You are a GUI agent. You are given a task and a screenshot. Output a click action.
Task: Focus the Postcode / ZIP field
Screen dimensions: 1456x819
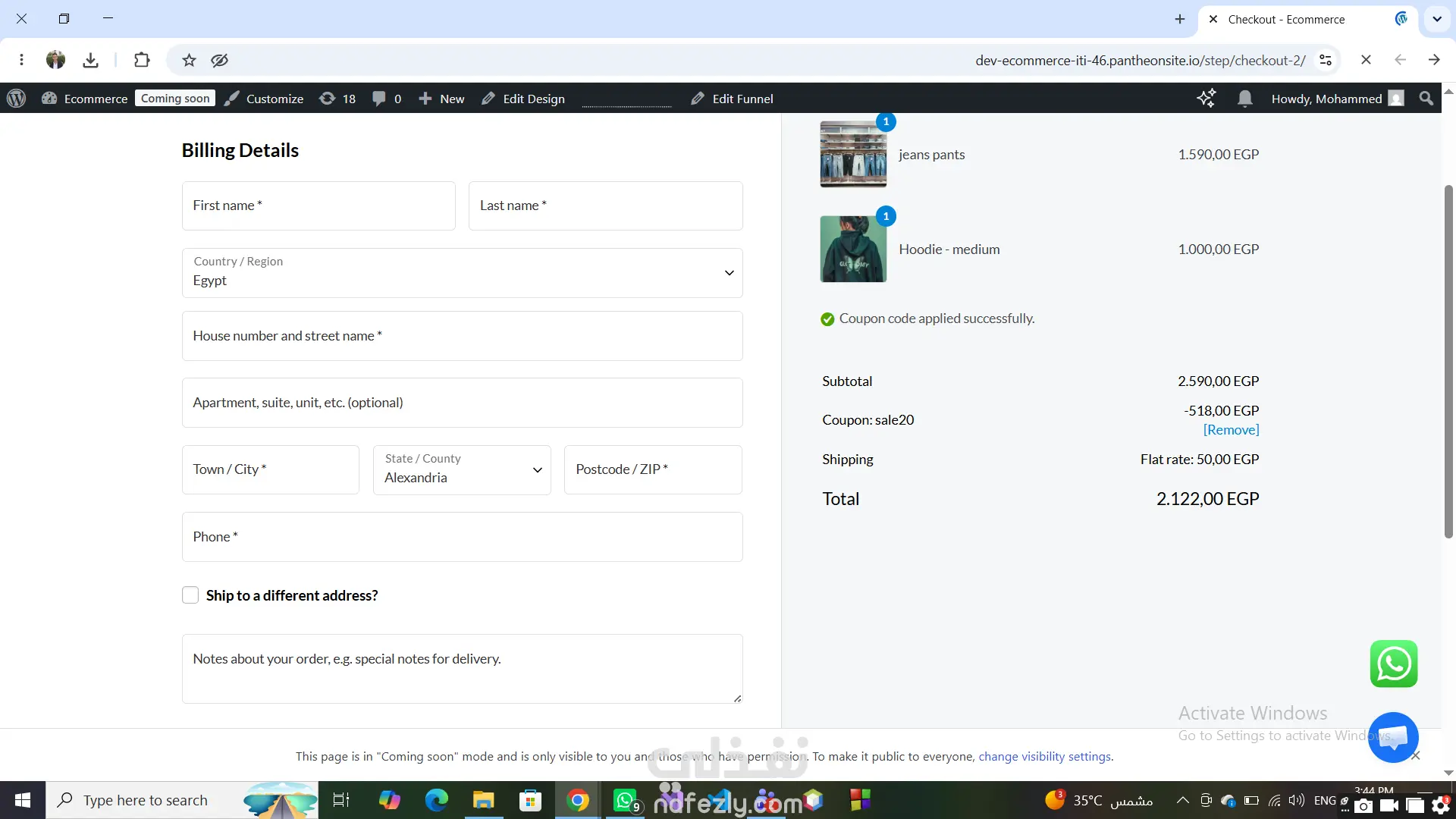(653, 469)
